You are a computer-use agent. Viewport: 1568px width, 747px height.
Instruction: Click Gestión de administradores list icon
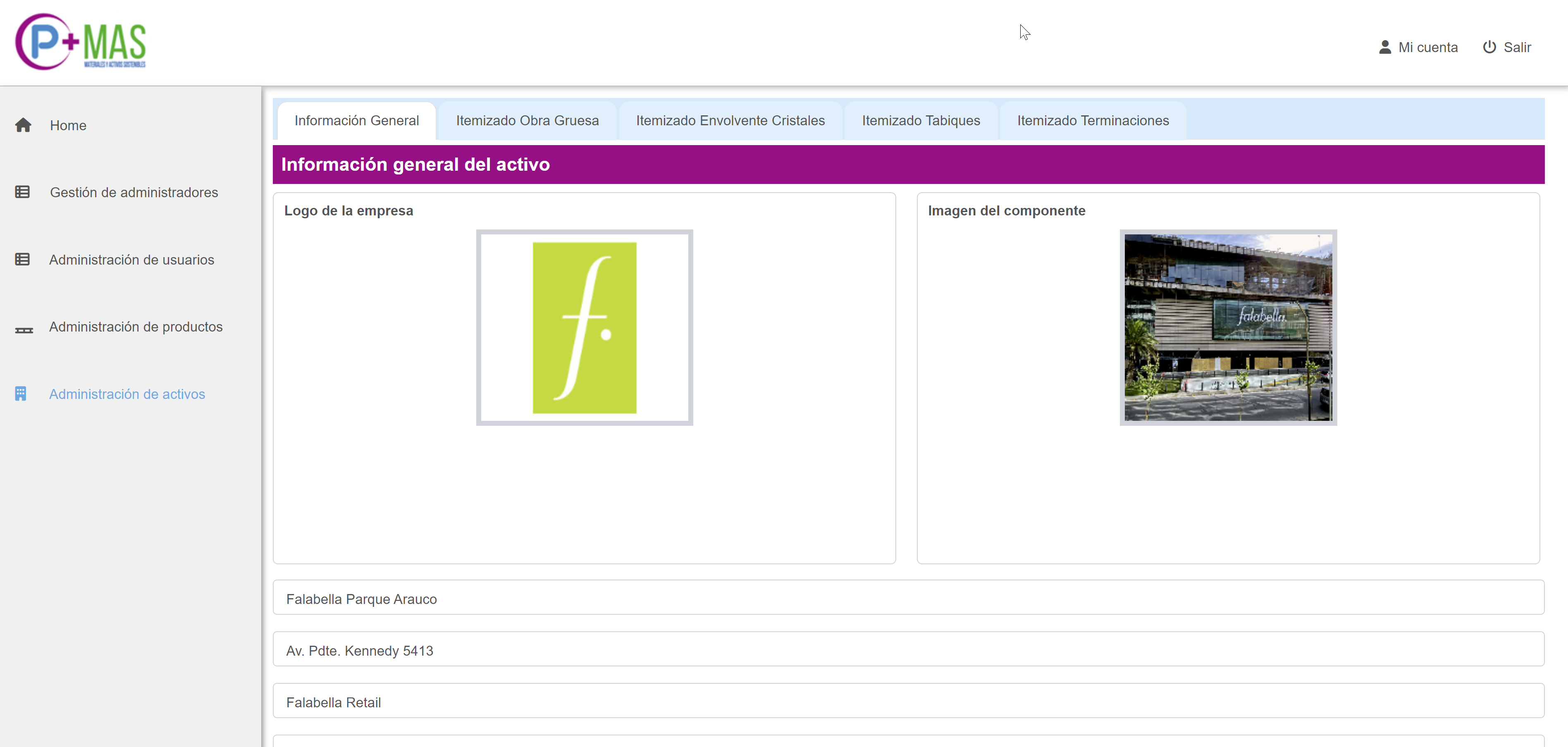[22, 192]
